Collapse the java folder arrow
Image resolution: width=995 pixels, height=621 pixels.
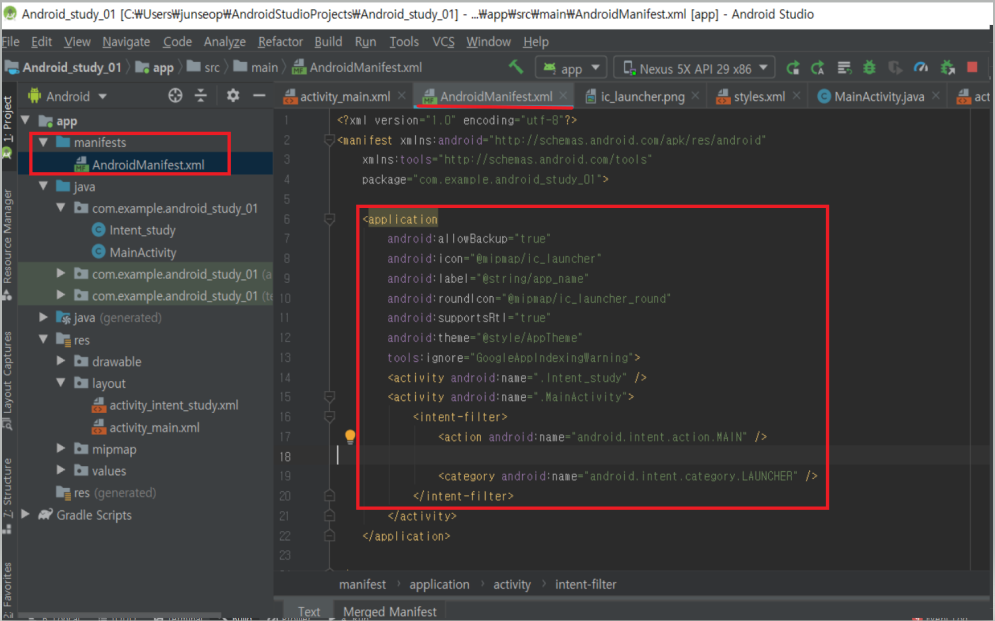click(x=43, y=186)
